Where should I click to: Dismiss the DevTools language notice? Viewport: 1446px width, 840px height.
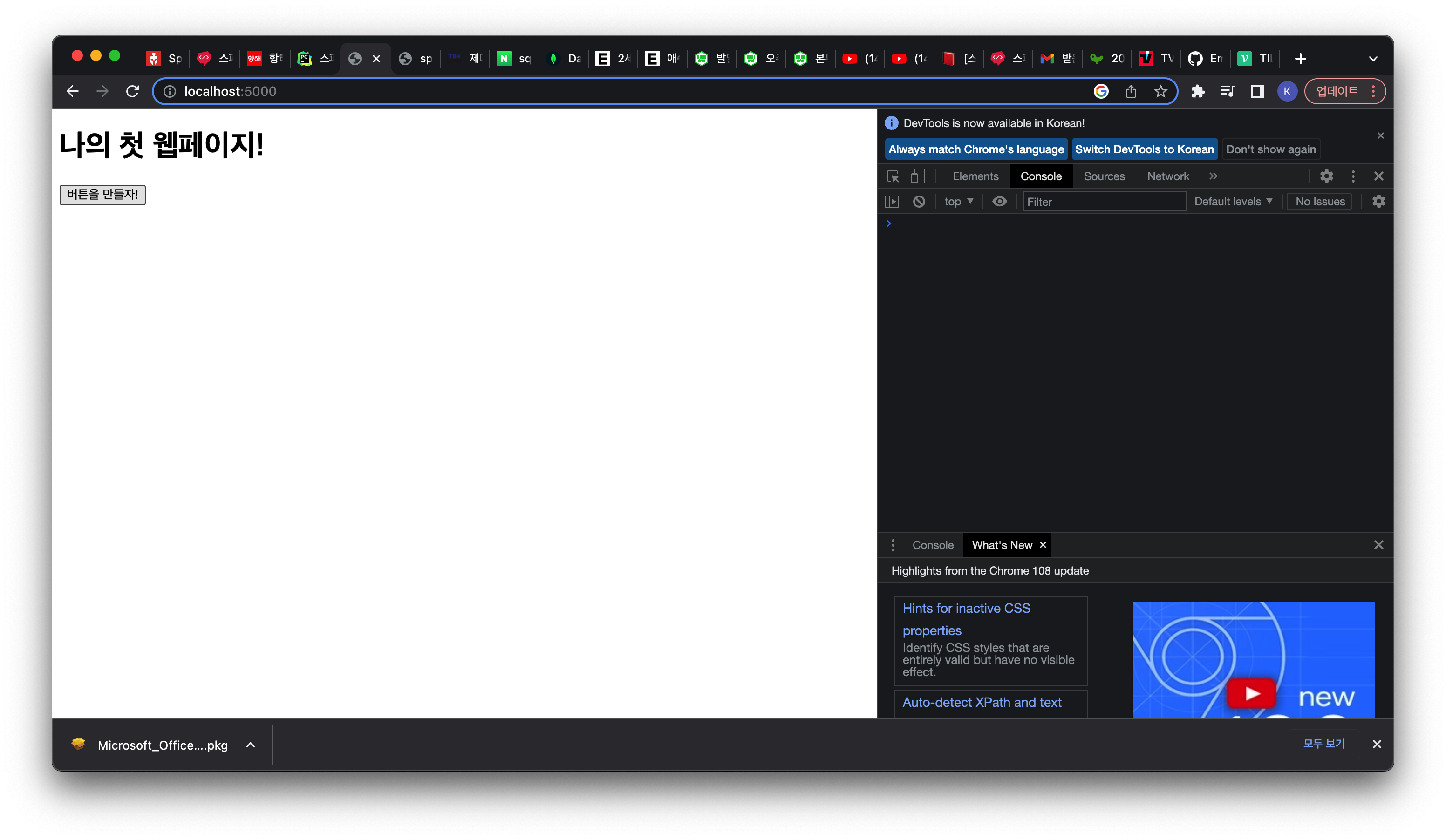pos(1380,135)
